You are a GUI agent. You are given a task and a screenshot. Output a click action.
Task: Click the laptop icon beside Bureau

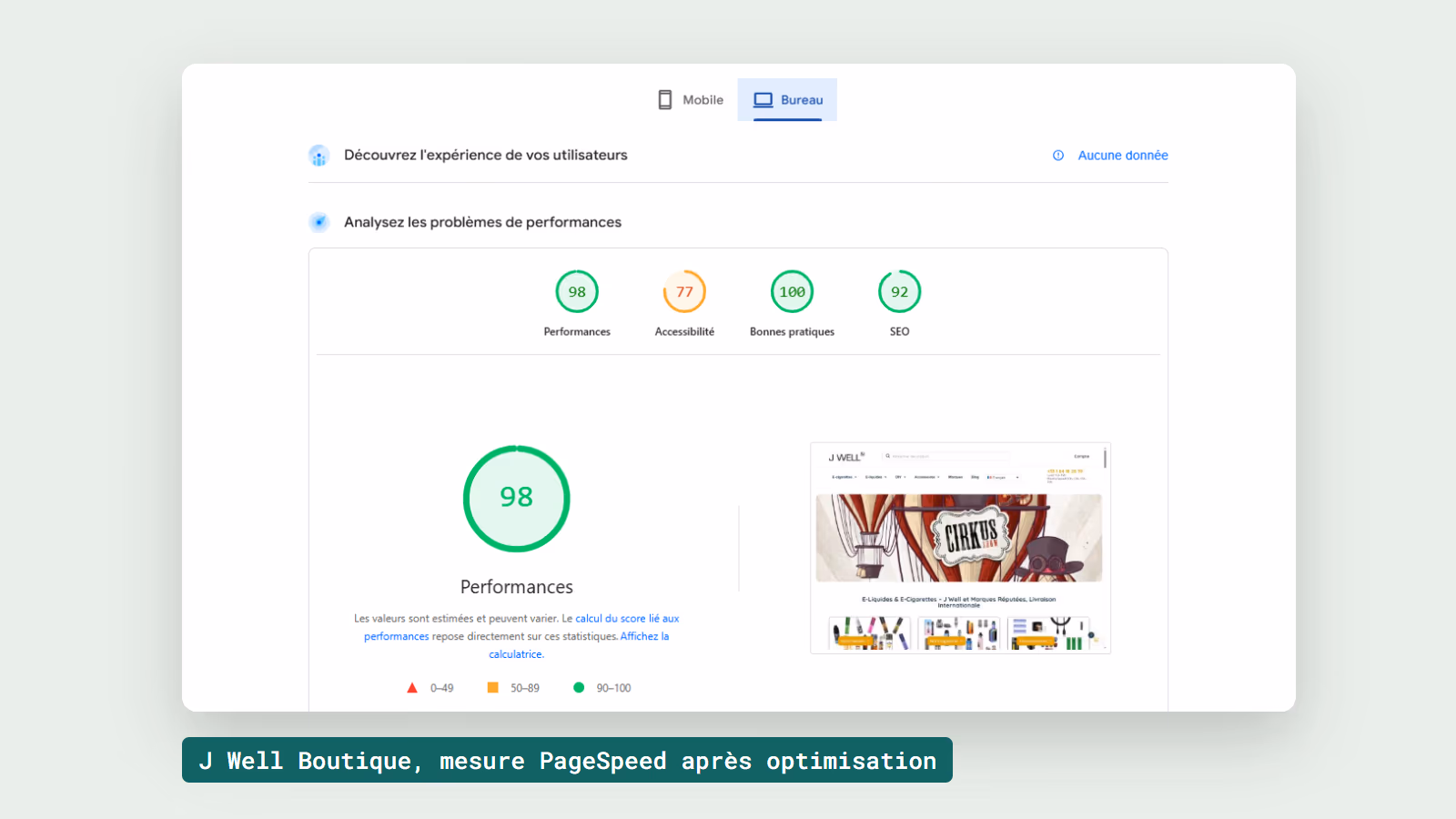click(763, 100)
